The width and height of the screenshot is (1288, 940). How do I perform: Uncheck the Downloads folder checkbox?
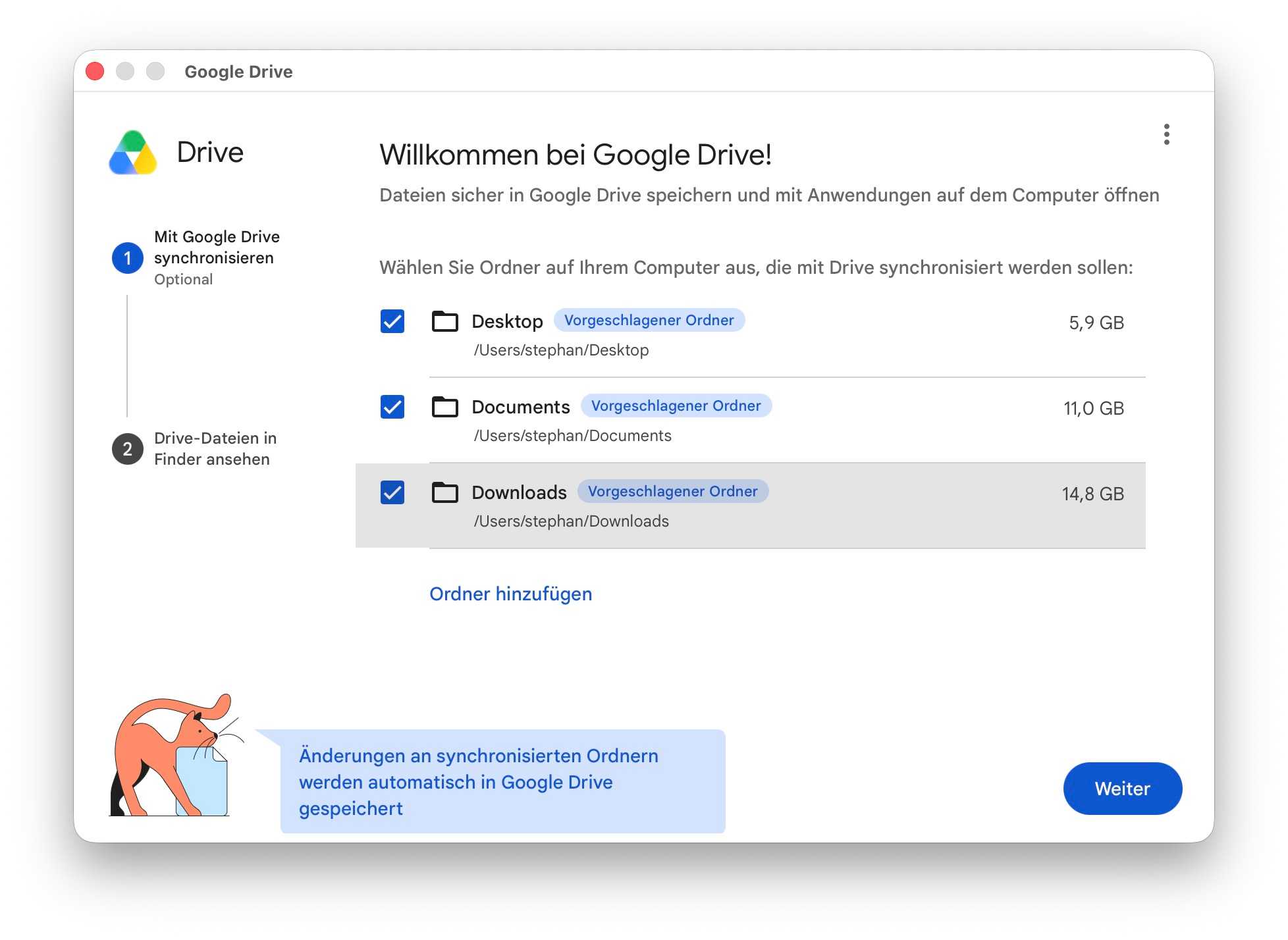[392, 492]
